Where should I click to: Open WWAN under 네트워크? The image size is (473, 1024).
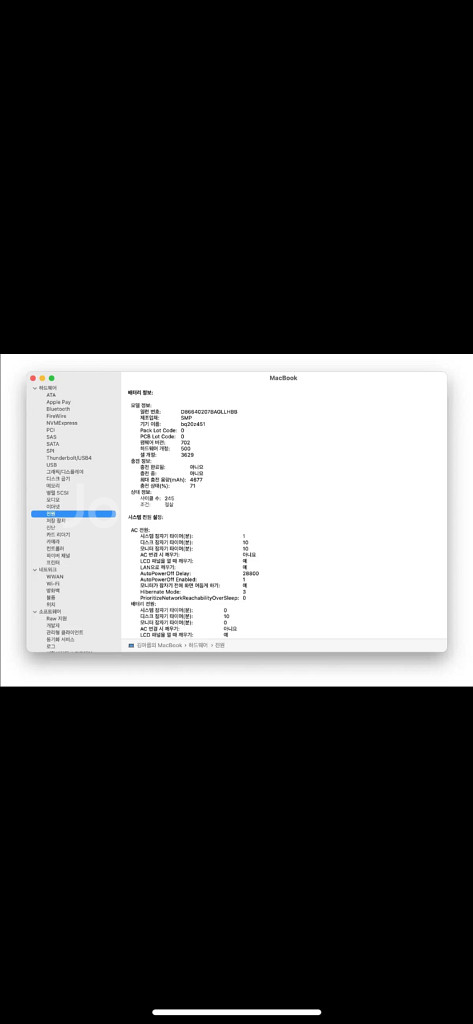pos(55,577)
